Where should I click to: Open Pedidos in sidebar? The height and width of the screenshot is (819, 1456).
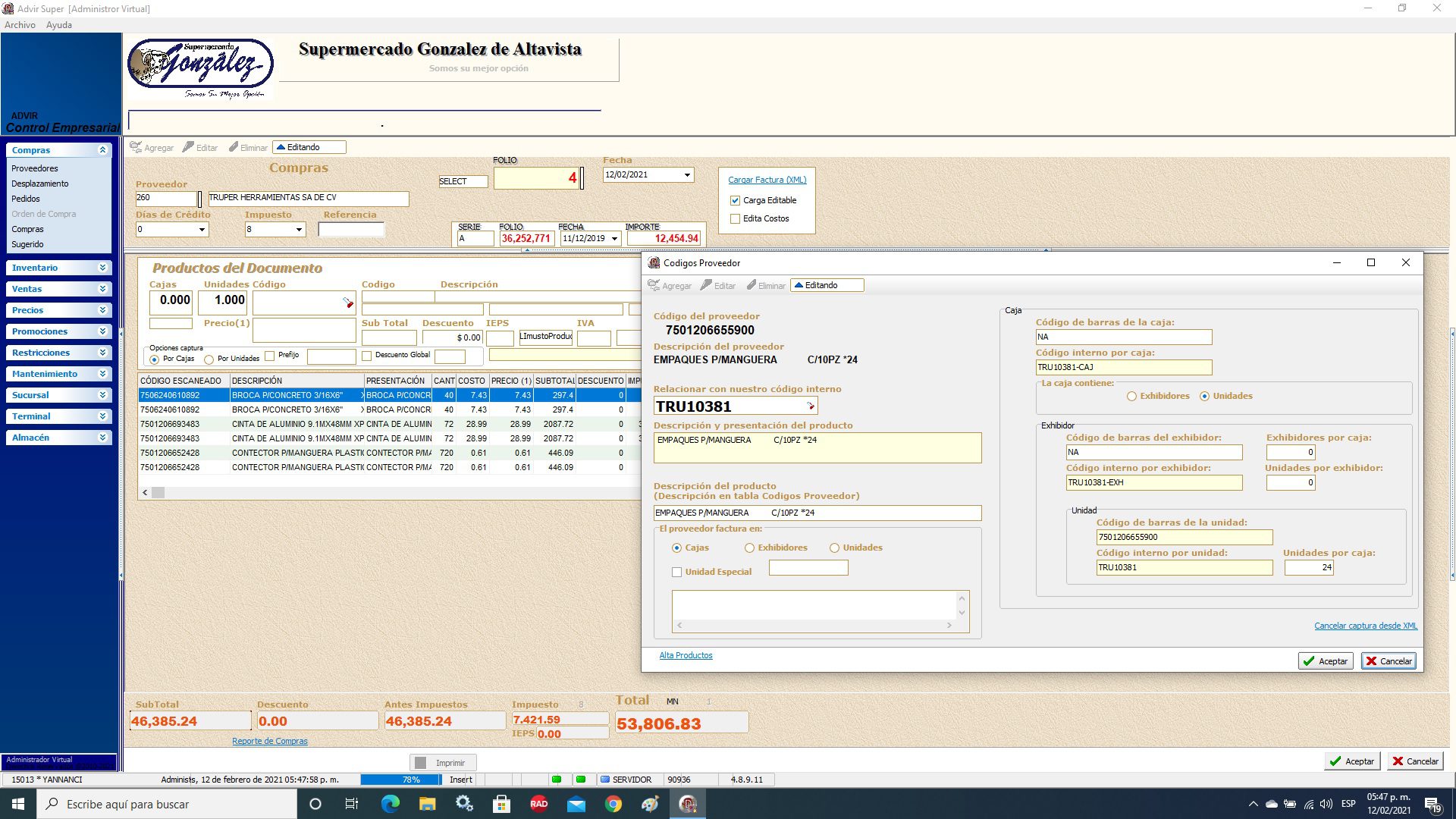(26, 199)
